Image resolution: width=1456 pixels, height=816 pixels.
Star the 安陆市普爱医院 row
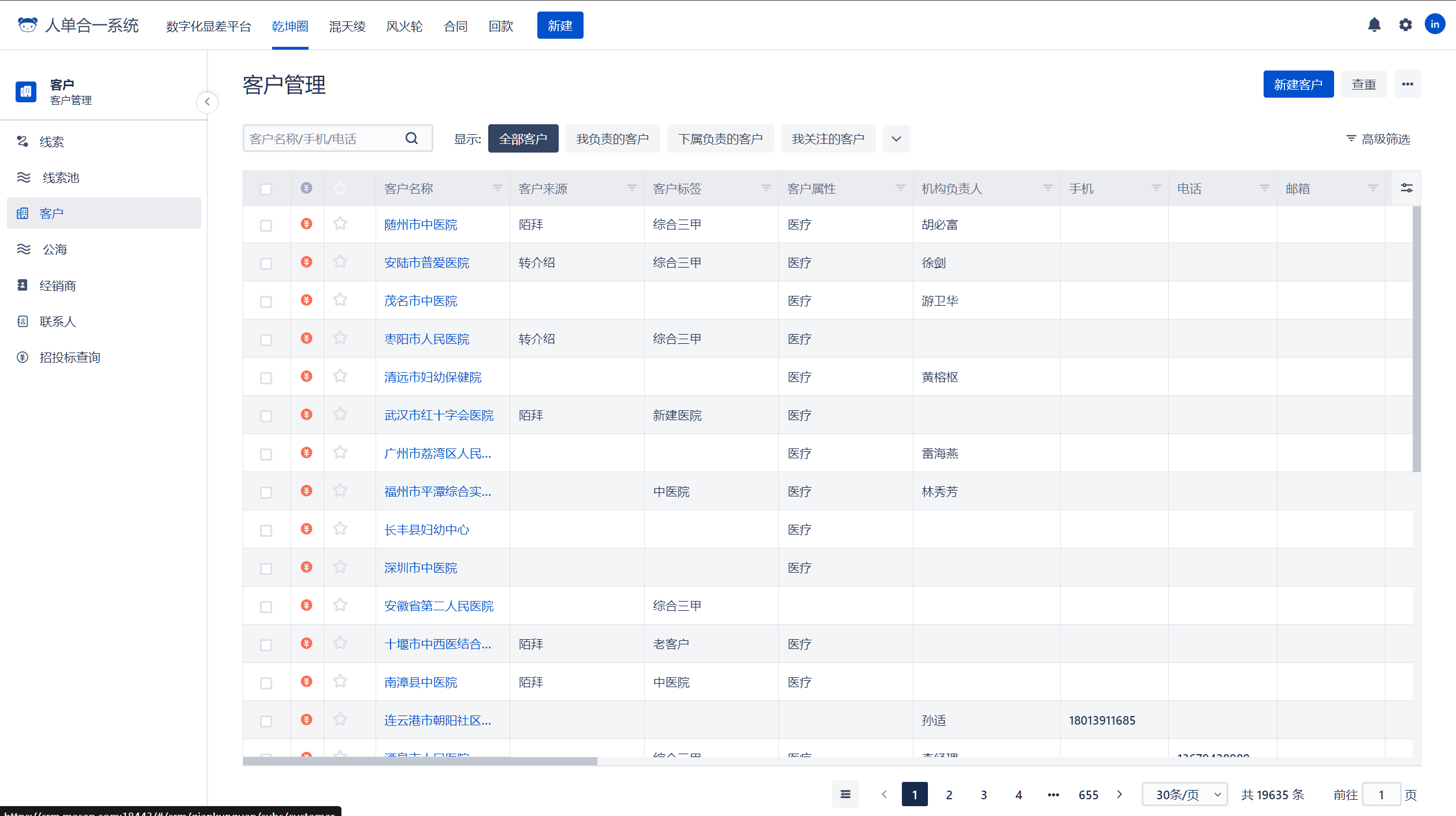340,262
